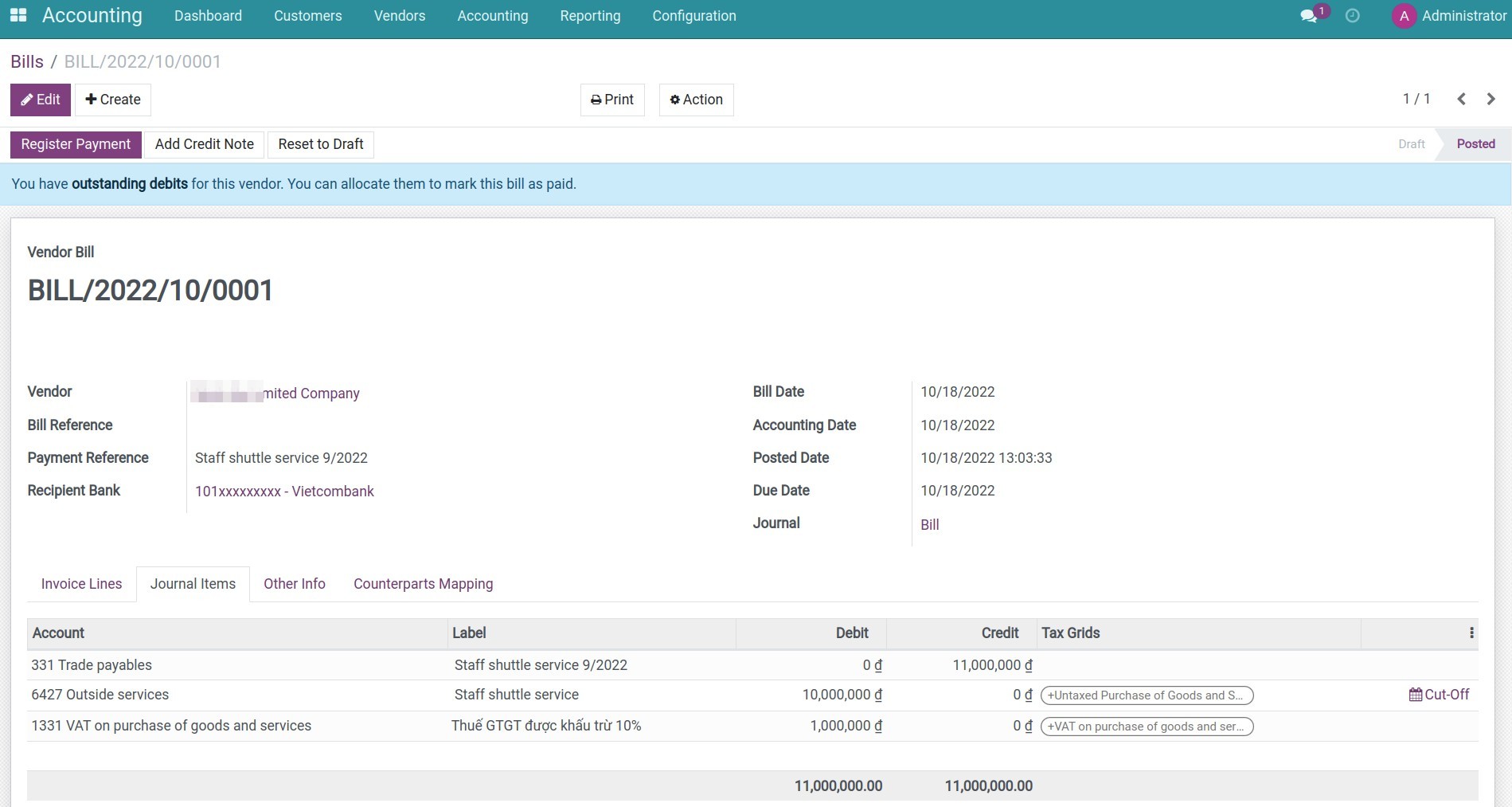1512x807 pixels.
Task: Open the apps menu grid icon
Action: (x=18, y=14)
